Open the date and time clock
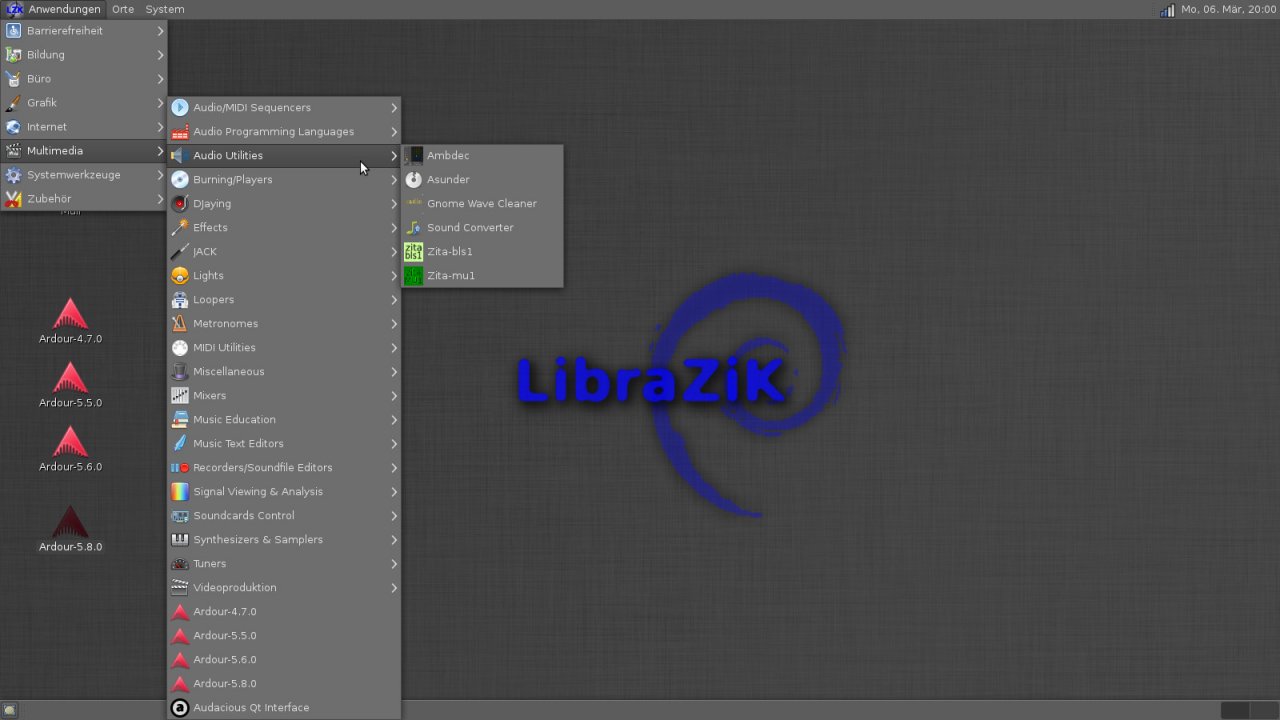 click(x=1229, y=9)
